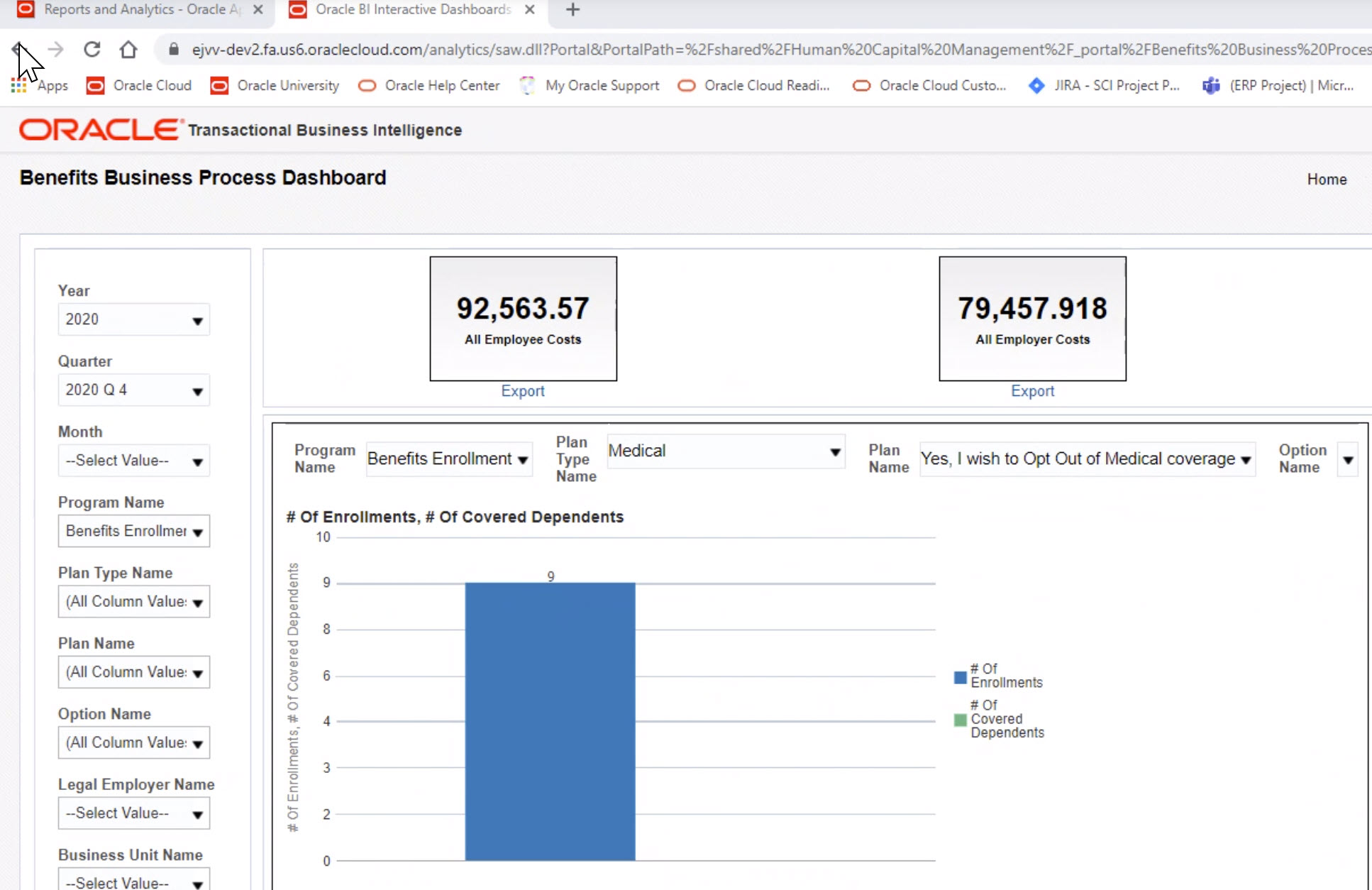Click the browser home icon
1372x890 pixels.
coord(128,49)
